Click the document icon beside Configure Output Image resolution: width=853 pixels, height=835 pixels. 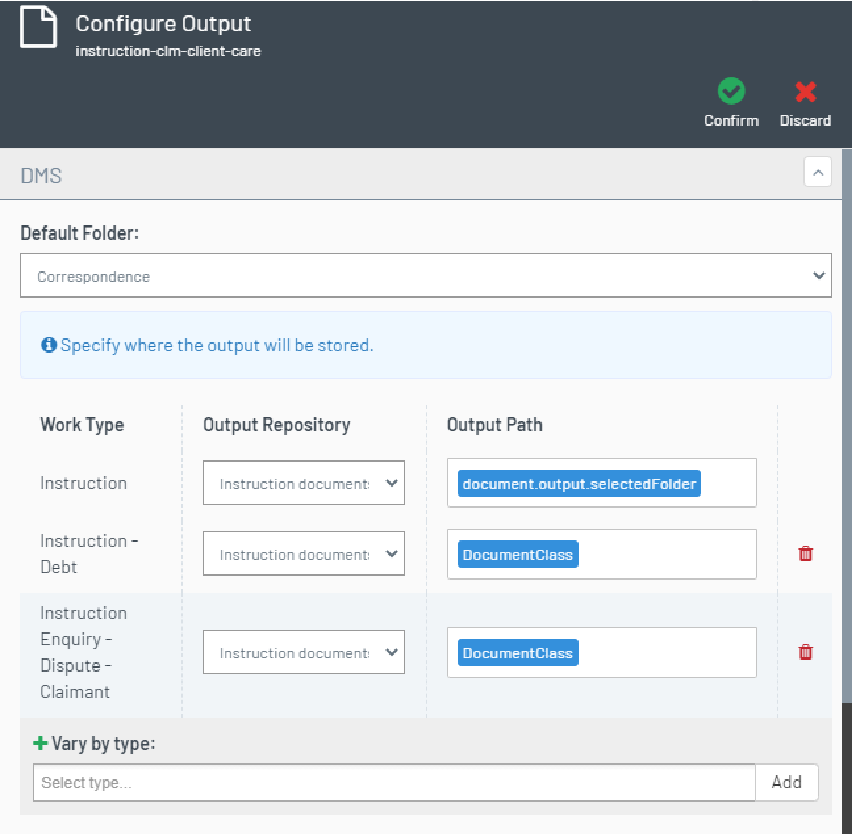39,26
